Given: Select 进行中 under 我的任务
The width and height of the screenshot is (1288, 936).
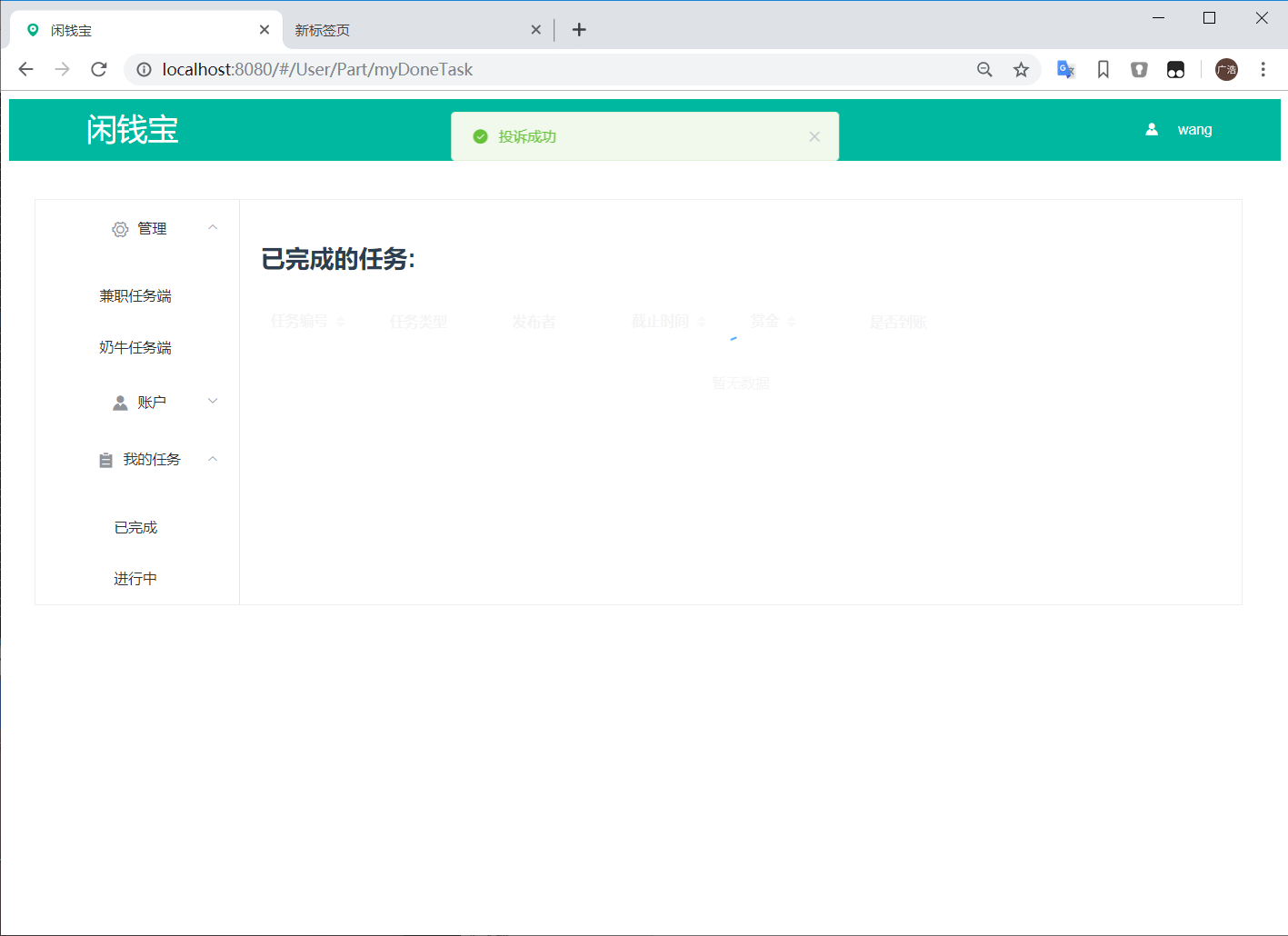Looking at the screenshot, I should (x=135, y=579).
